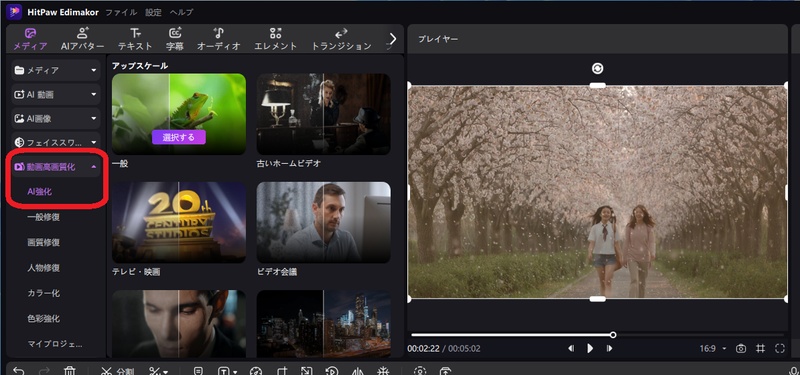Open the マイプロジェ... sidebar item

pyautogui.click(x=55, y=344)
